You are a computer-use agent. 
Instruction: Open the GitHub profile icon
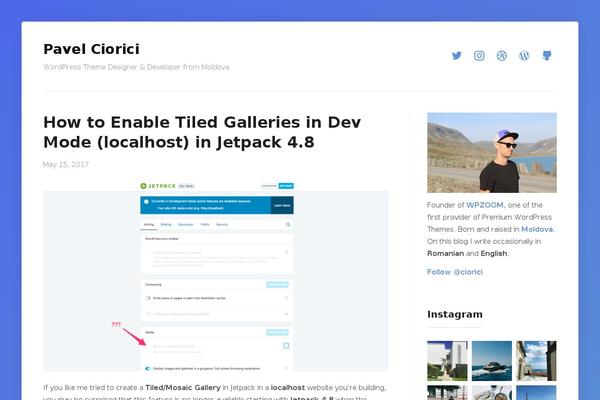point(547,56)
